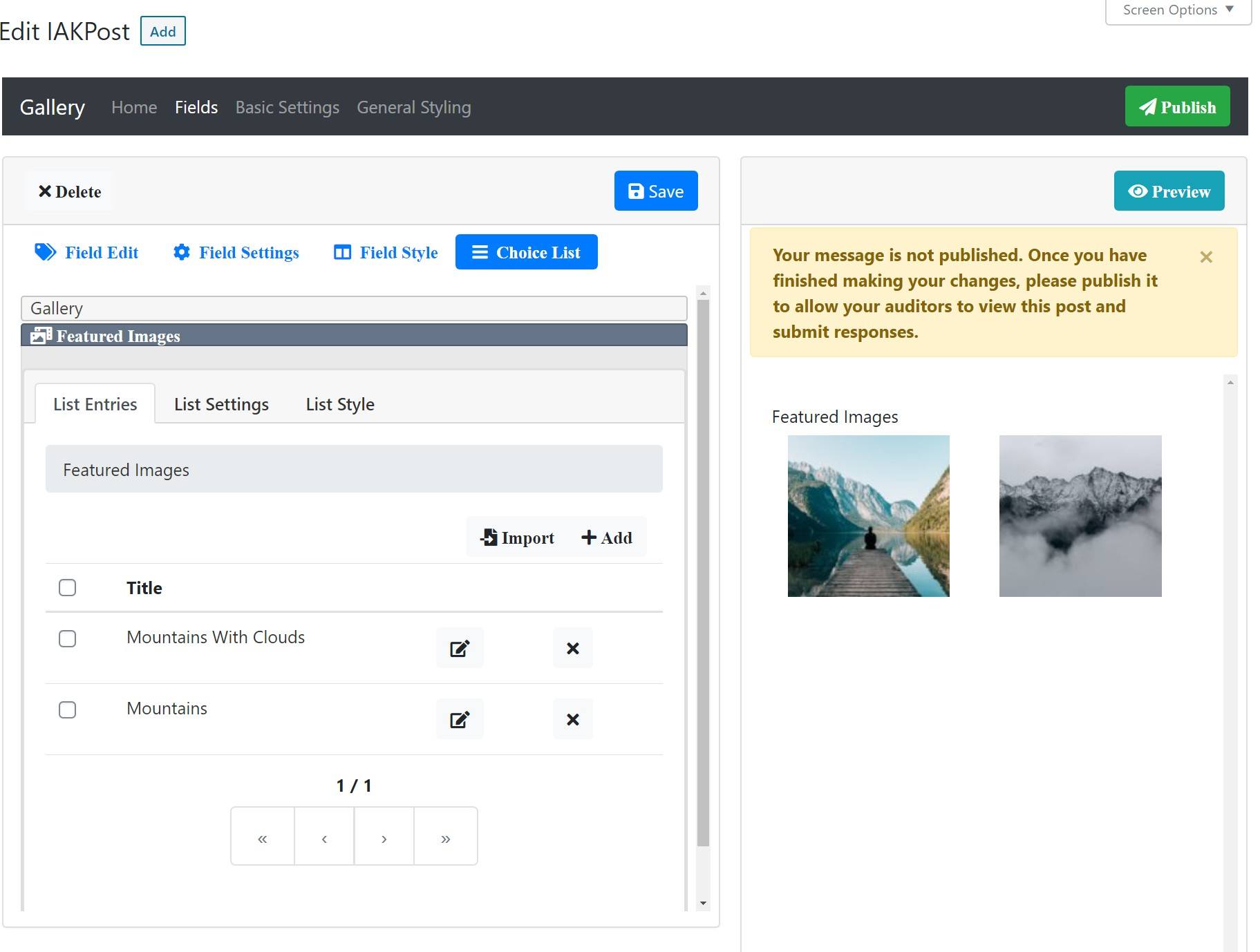Click Fields in the Gallery navbar
Viewport: 1260px width, 952px height.
(x=196, y=107)
